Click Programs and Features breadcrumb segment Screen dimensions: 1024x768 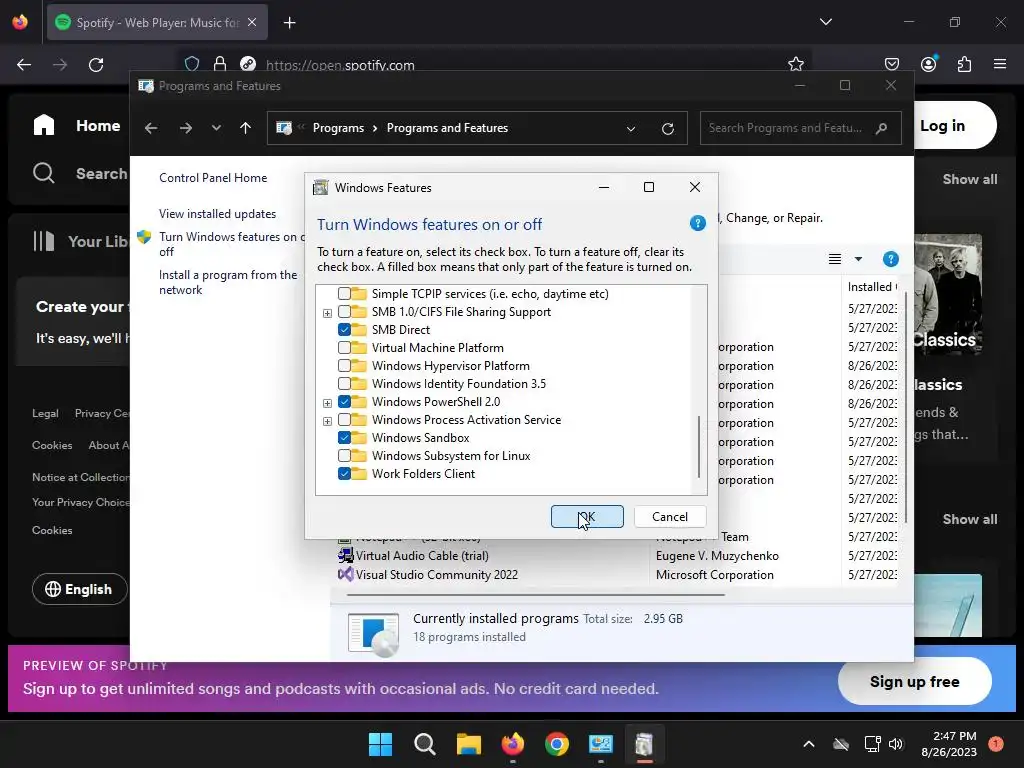pos(447,128)
